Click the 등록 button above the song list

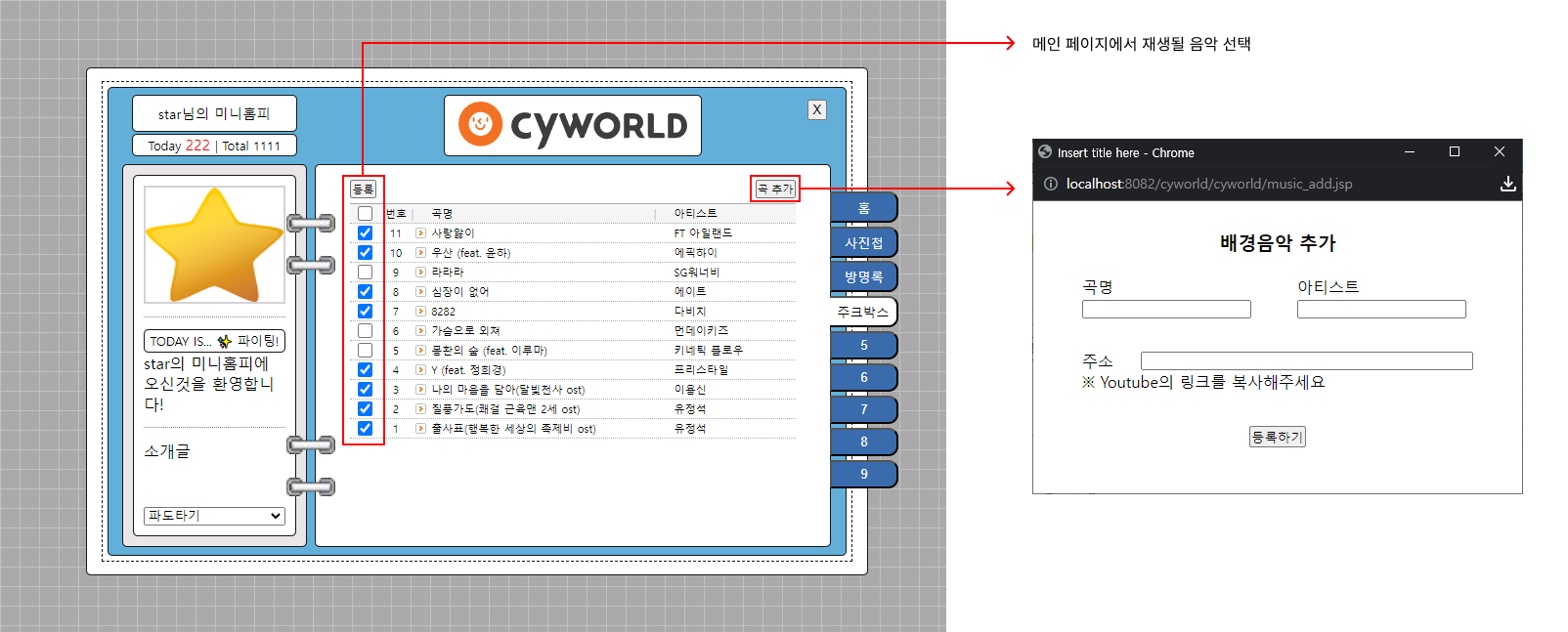[363, 189]
